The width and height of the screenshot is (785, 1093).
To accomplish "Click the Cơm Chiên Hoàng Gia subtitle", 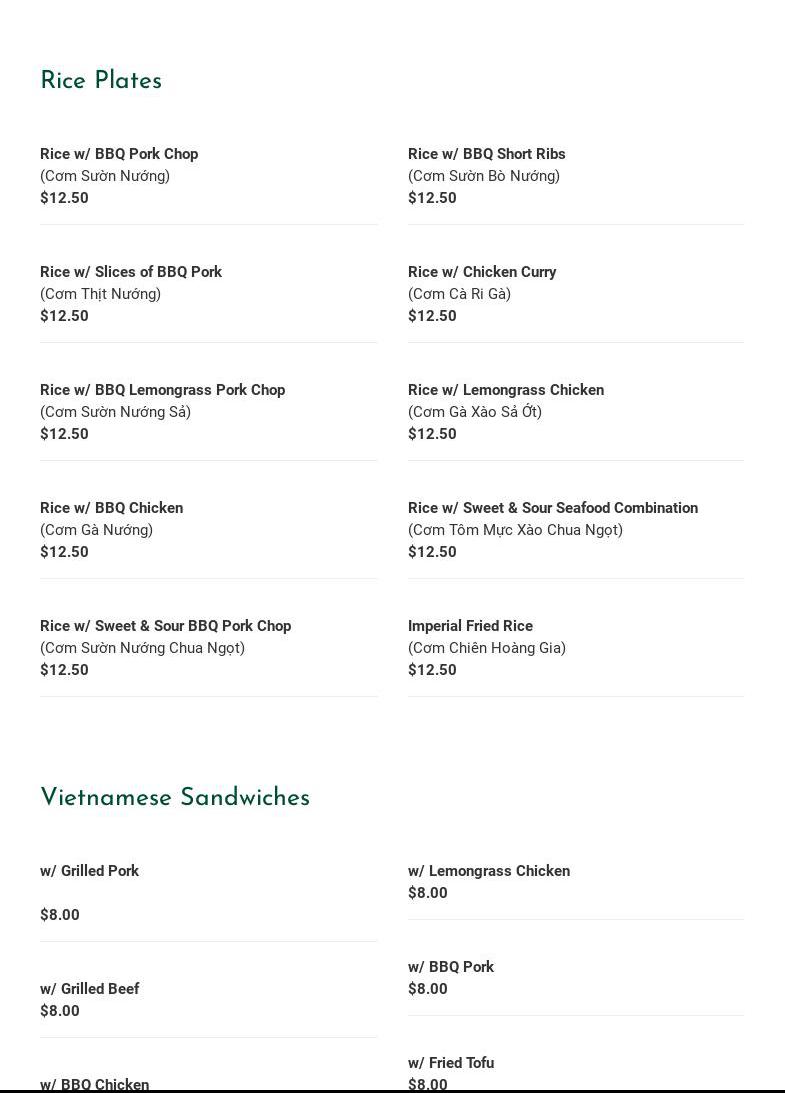I will coord(487,648).
